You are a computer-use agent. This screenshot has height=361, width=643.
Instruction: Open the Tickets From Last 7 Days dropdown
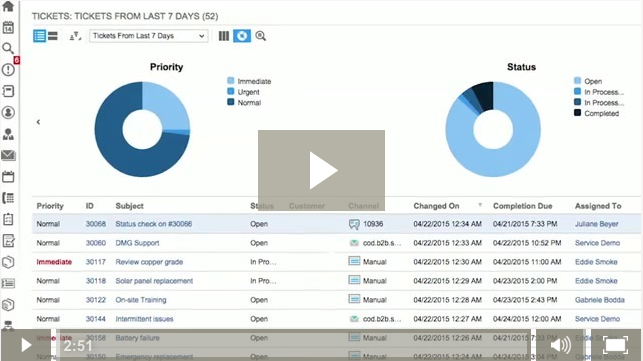pyautogui.click(x=149, y=36)
